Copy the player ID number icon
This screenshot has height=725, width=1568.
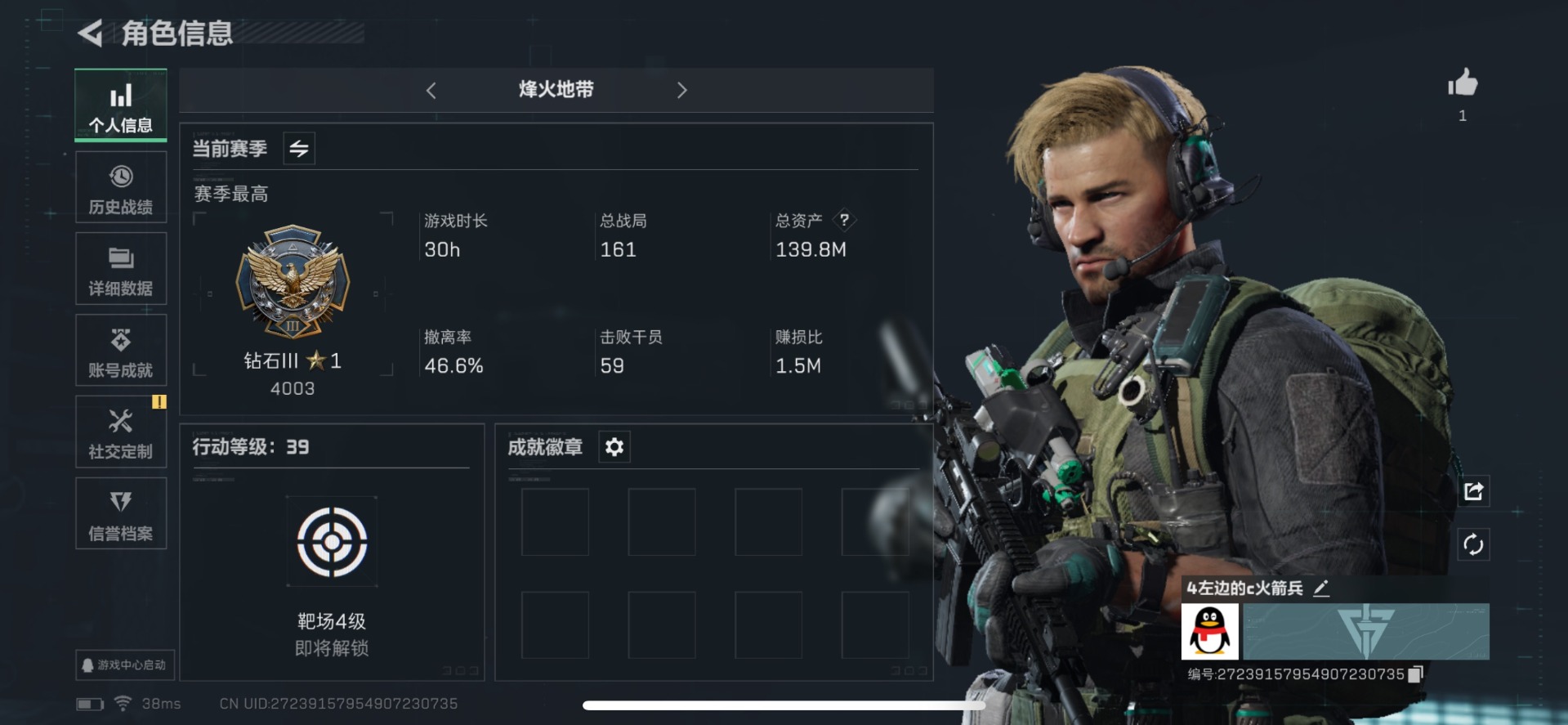click(1416, 674)
